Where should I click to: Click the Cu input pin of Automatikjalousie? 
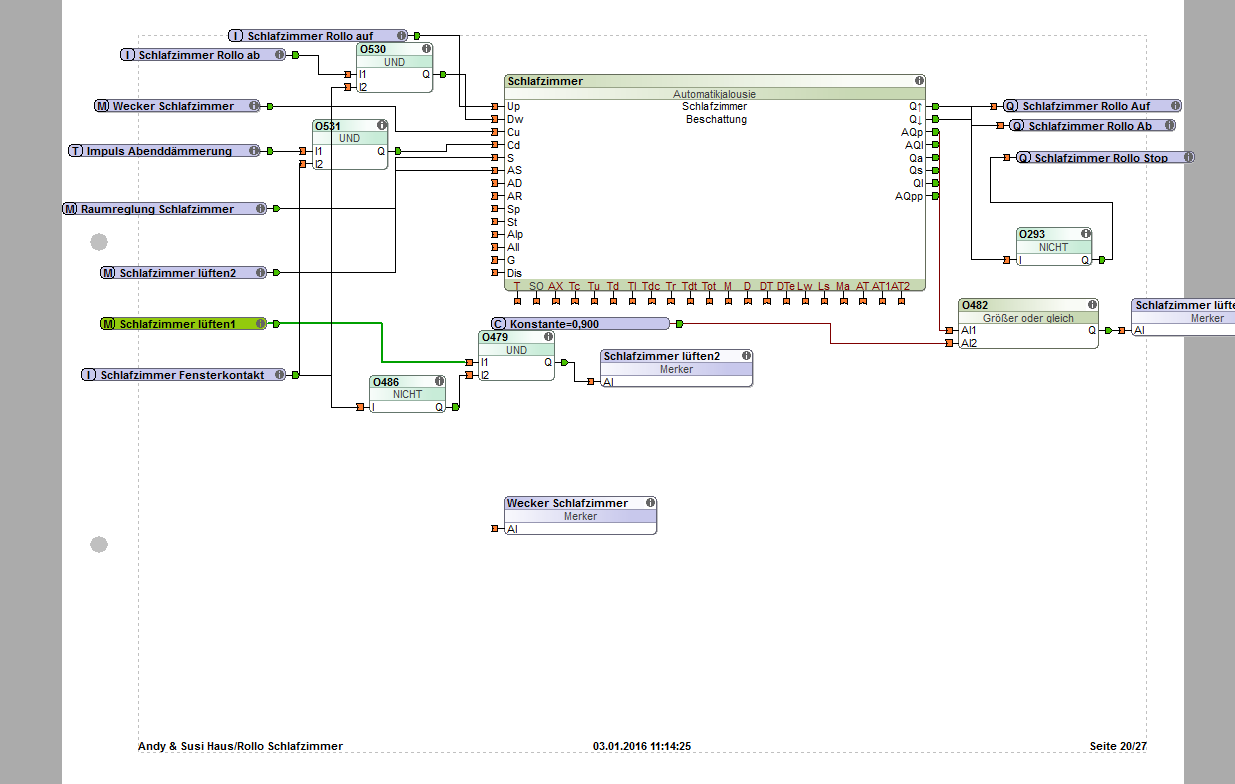[x=495, y=132]
